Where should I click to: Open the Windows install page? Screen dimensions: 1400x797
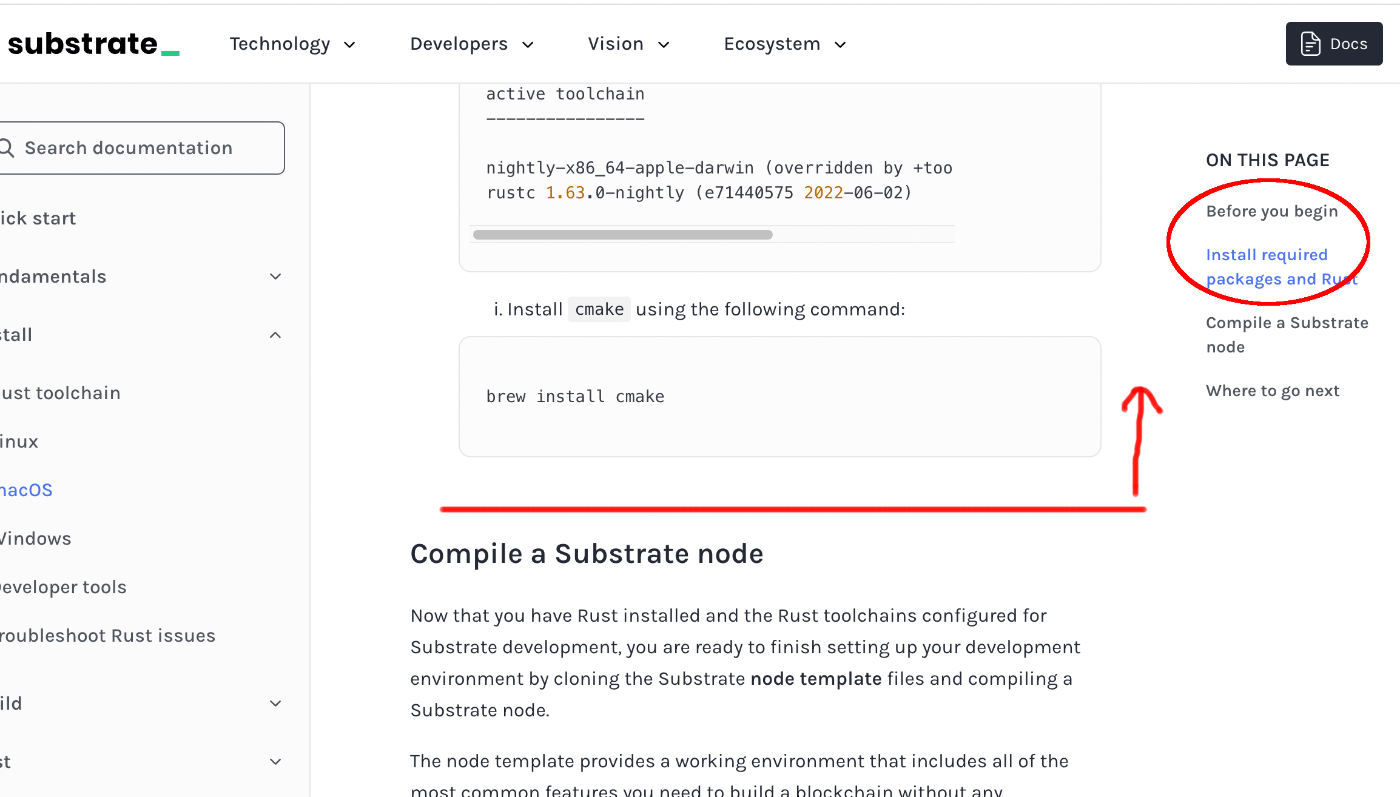point(35,538)
